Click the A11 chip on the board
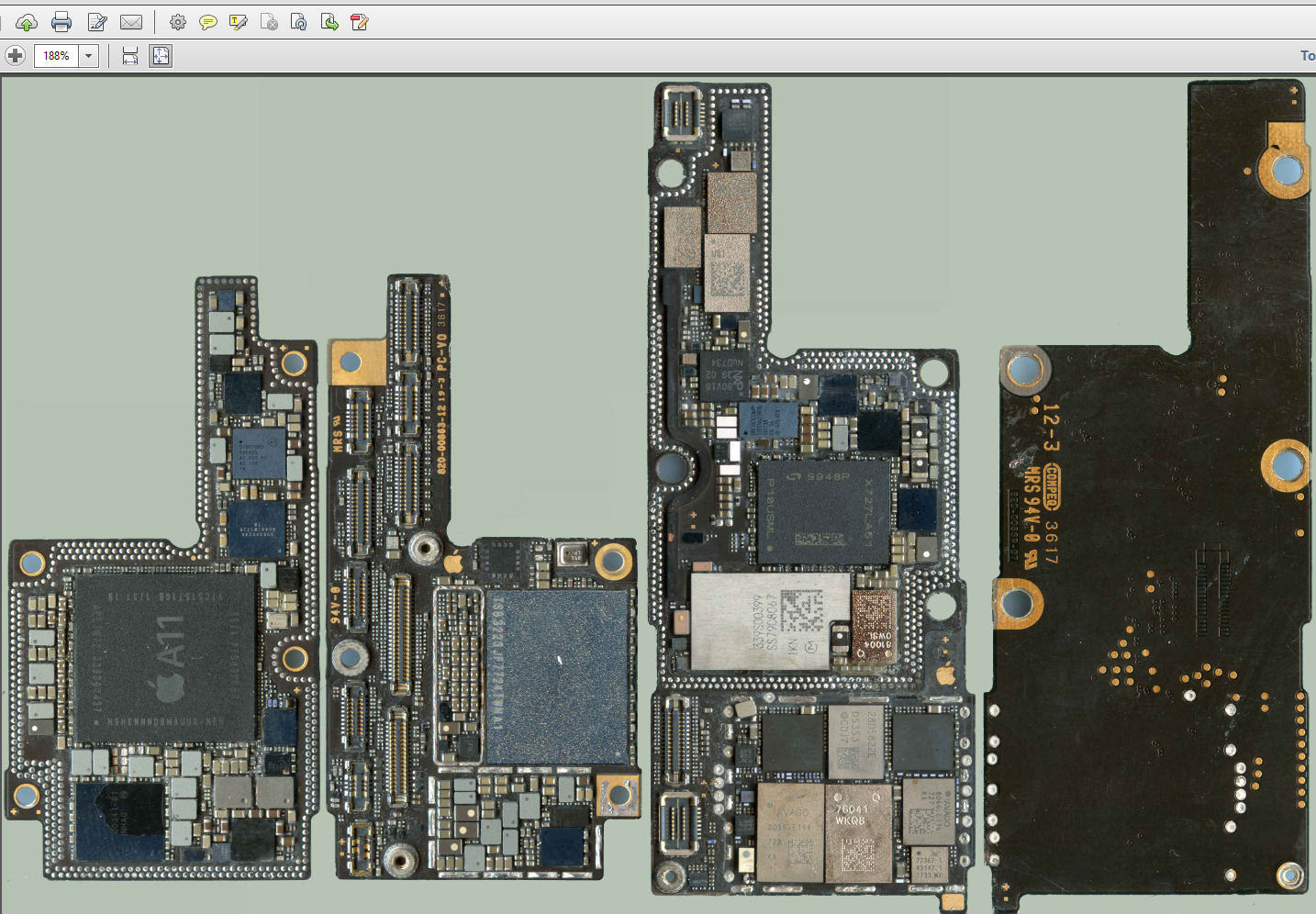1316x914 pixels. pos(165,656)
